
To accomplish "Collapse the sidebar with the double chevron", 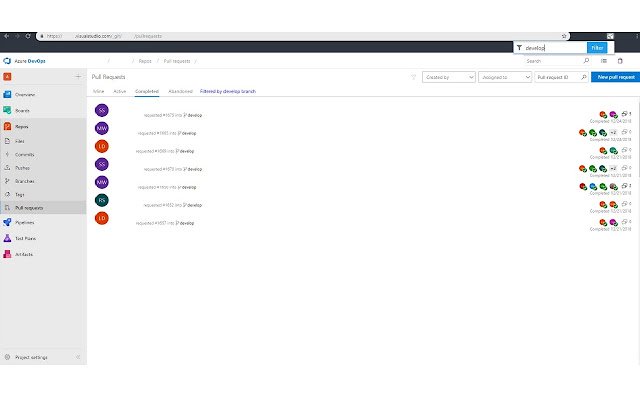I will [78, 357].
